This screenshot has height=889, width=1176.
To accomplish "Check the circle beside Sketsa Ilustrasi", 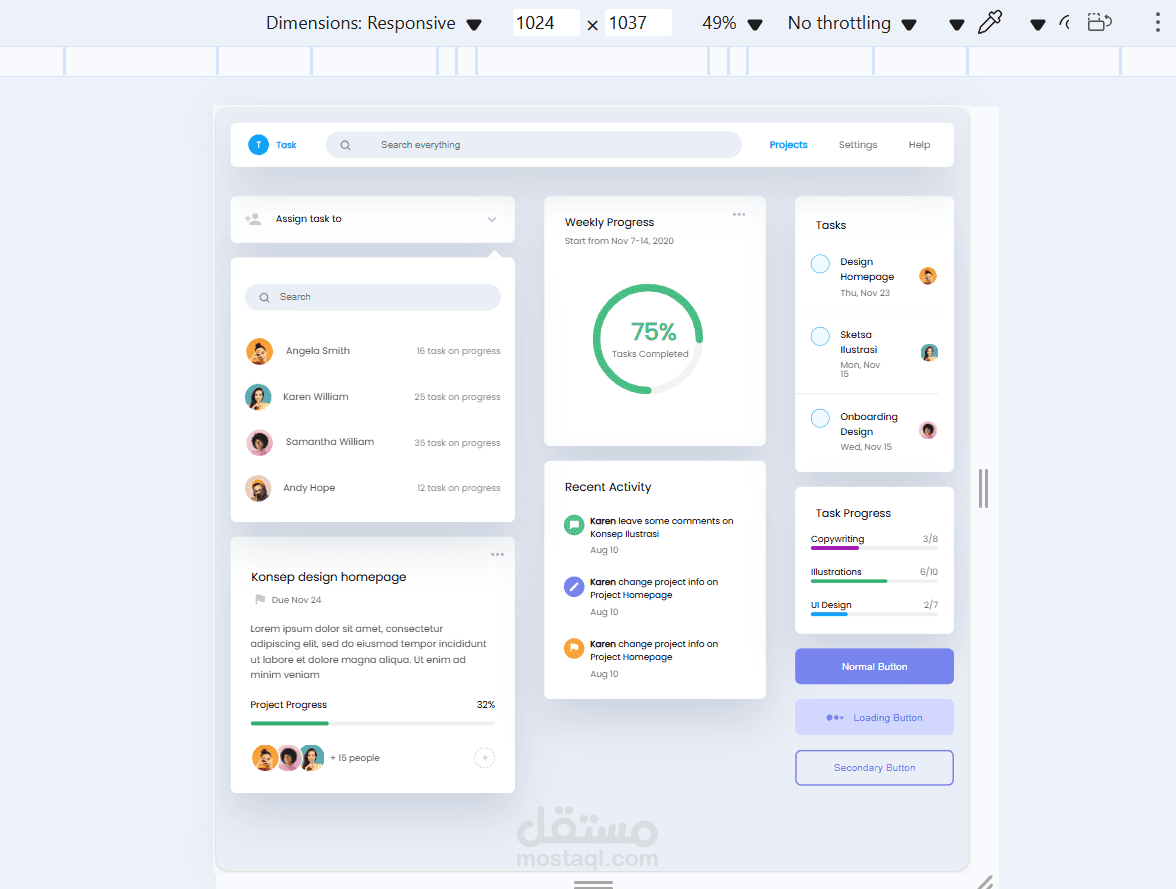I will point(820,336).
